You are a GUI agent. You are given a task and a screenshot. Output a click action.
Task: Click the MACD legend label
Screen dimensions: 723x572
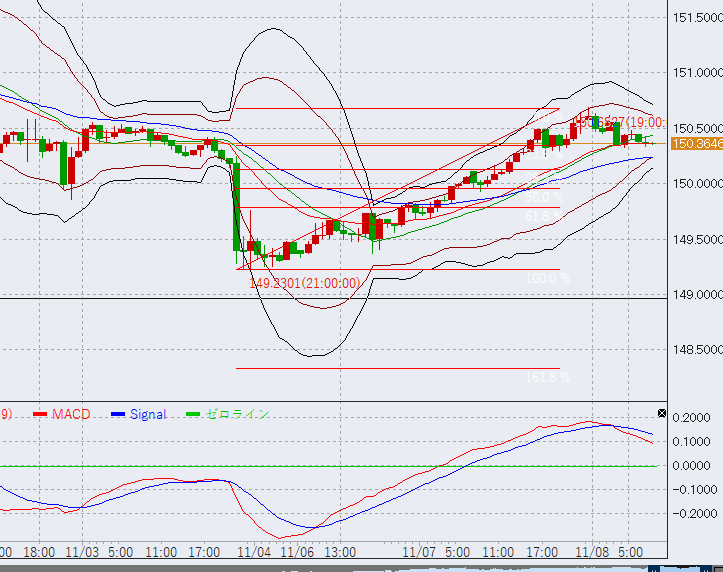point(71,414)
